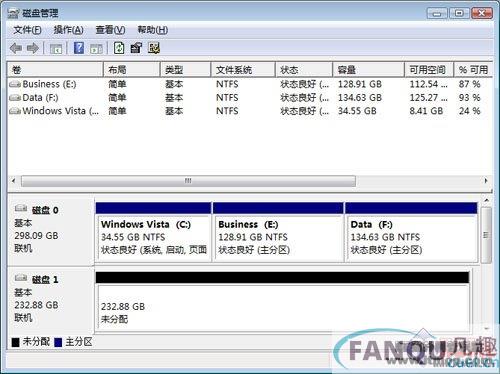Click the Refresh toolbar icon
This screenshot has width=500, height=374.
point(119,48)
